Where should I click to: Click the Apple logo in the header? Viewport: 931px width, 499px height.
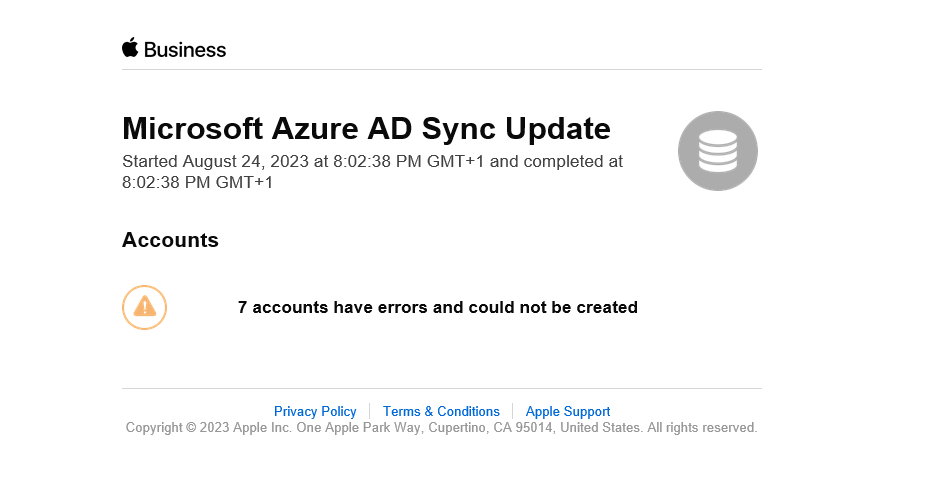click(x=130, y=48)
